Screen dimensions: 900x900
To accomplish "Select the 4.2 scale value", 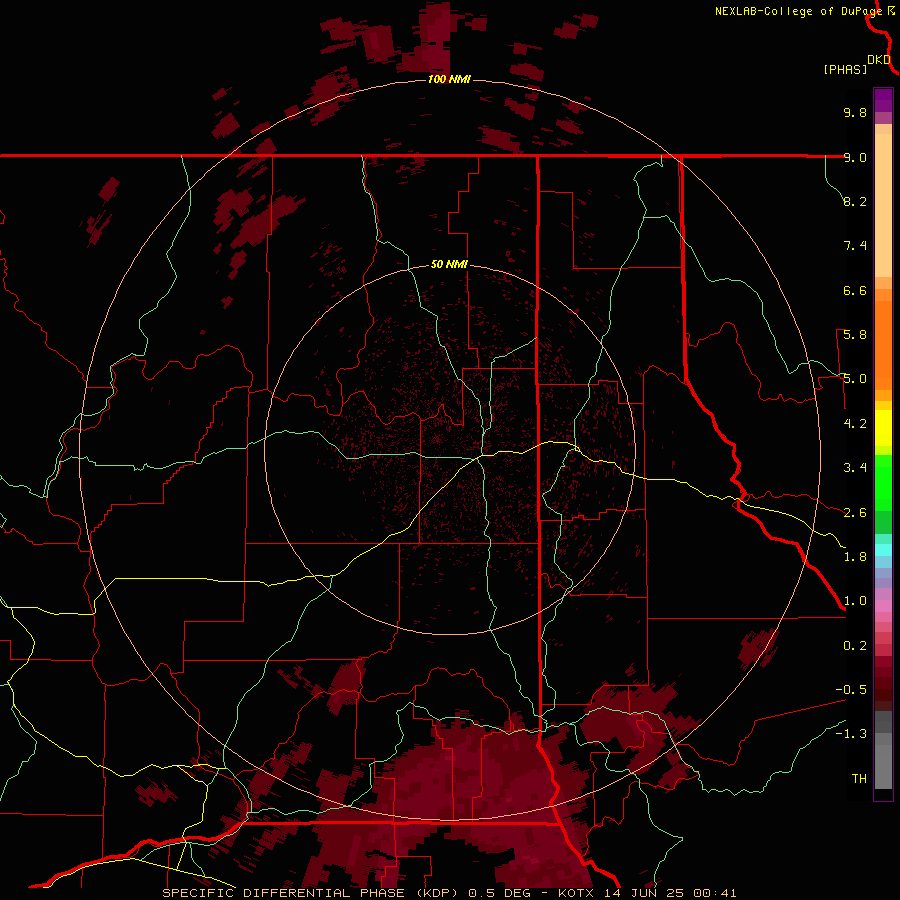I will (x=855, y=424).
